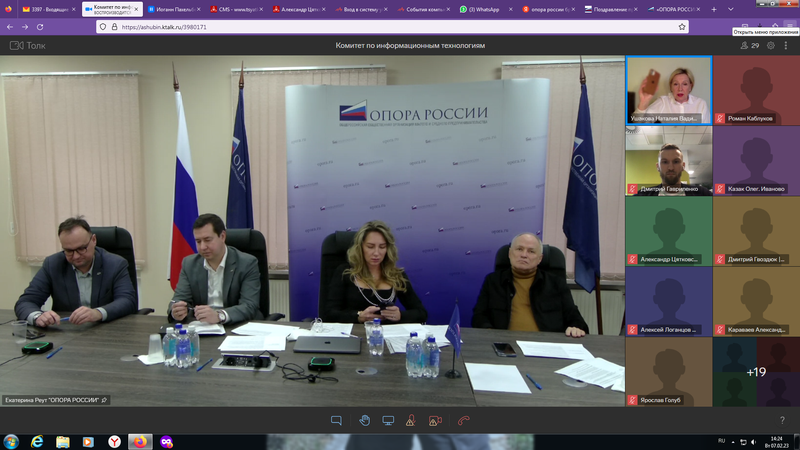
Task: Click the address bar URL field
Action: 390,27
